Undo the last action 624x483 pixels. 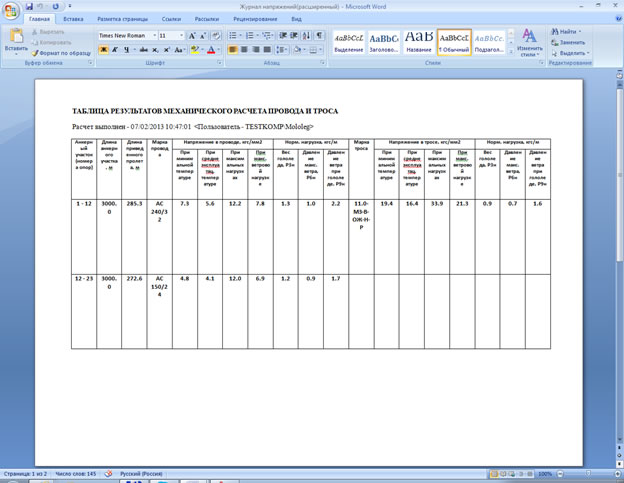40,6
